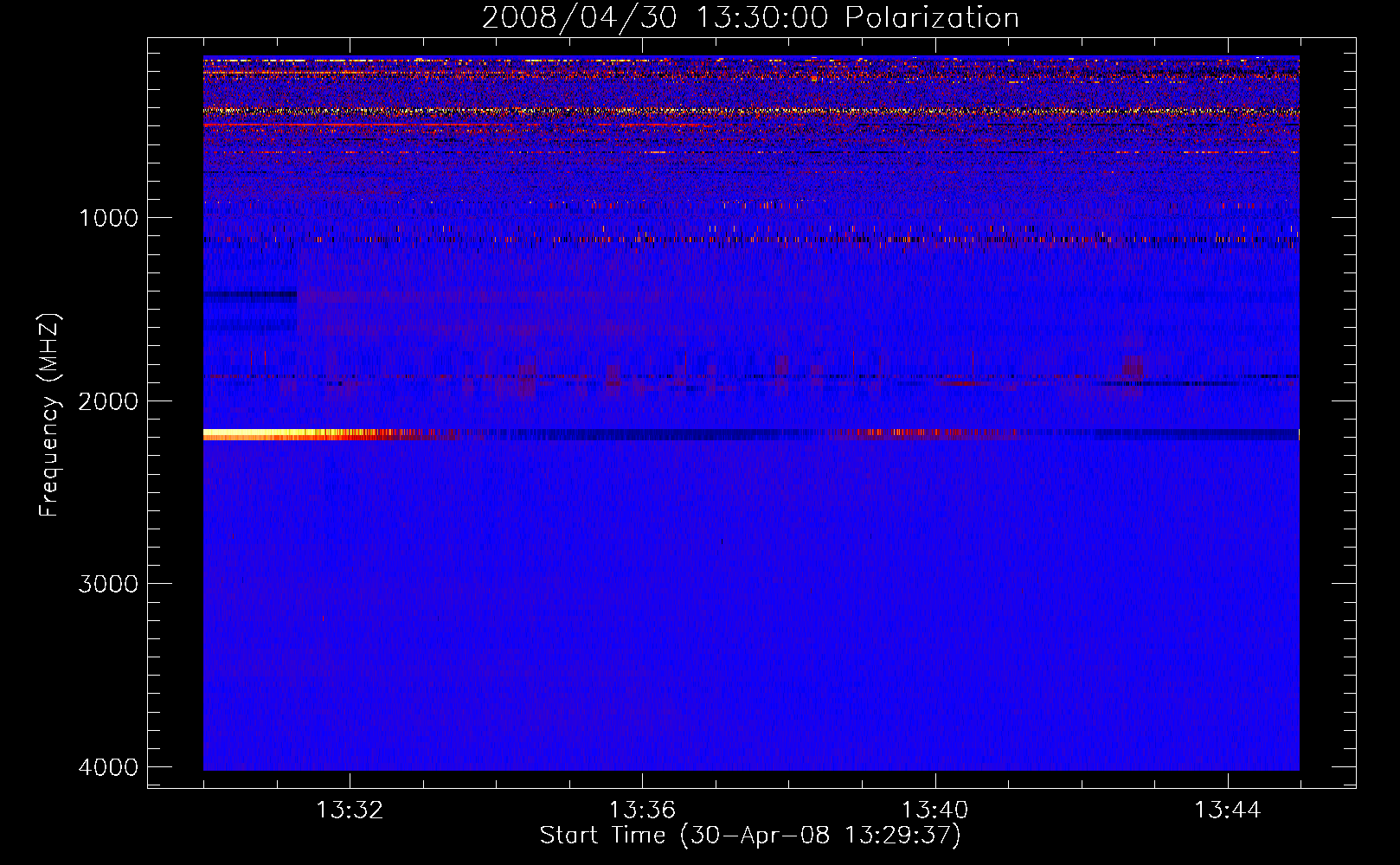Click the 13:44 time tick label
The width and height of the screenshot is (1400, 865).
pos(1228,811)
